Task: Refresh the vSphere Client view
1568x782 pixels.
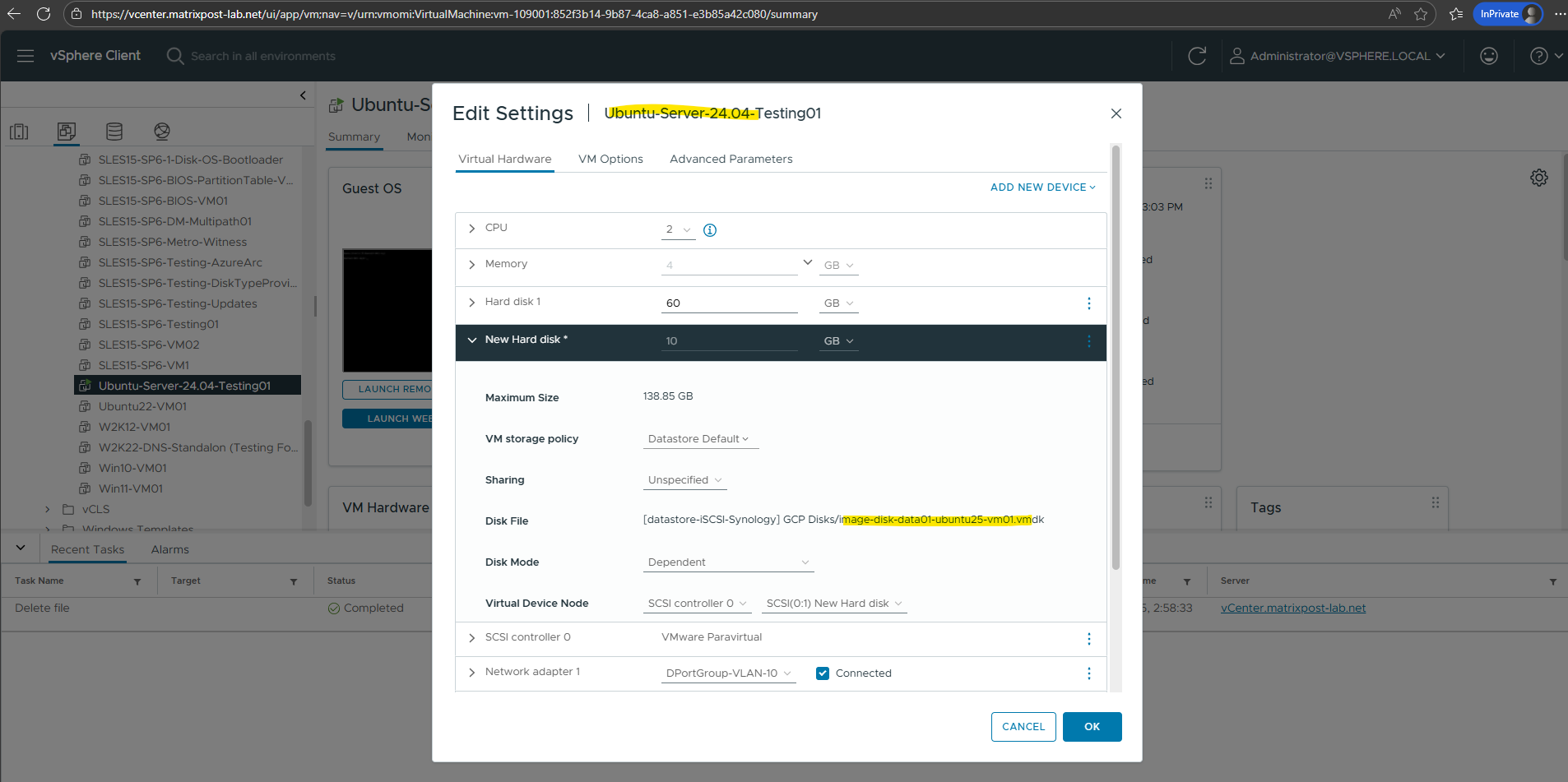Action: pos(1197,56)
